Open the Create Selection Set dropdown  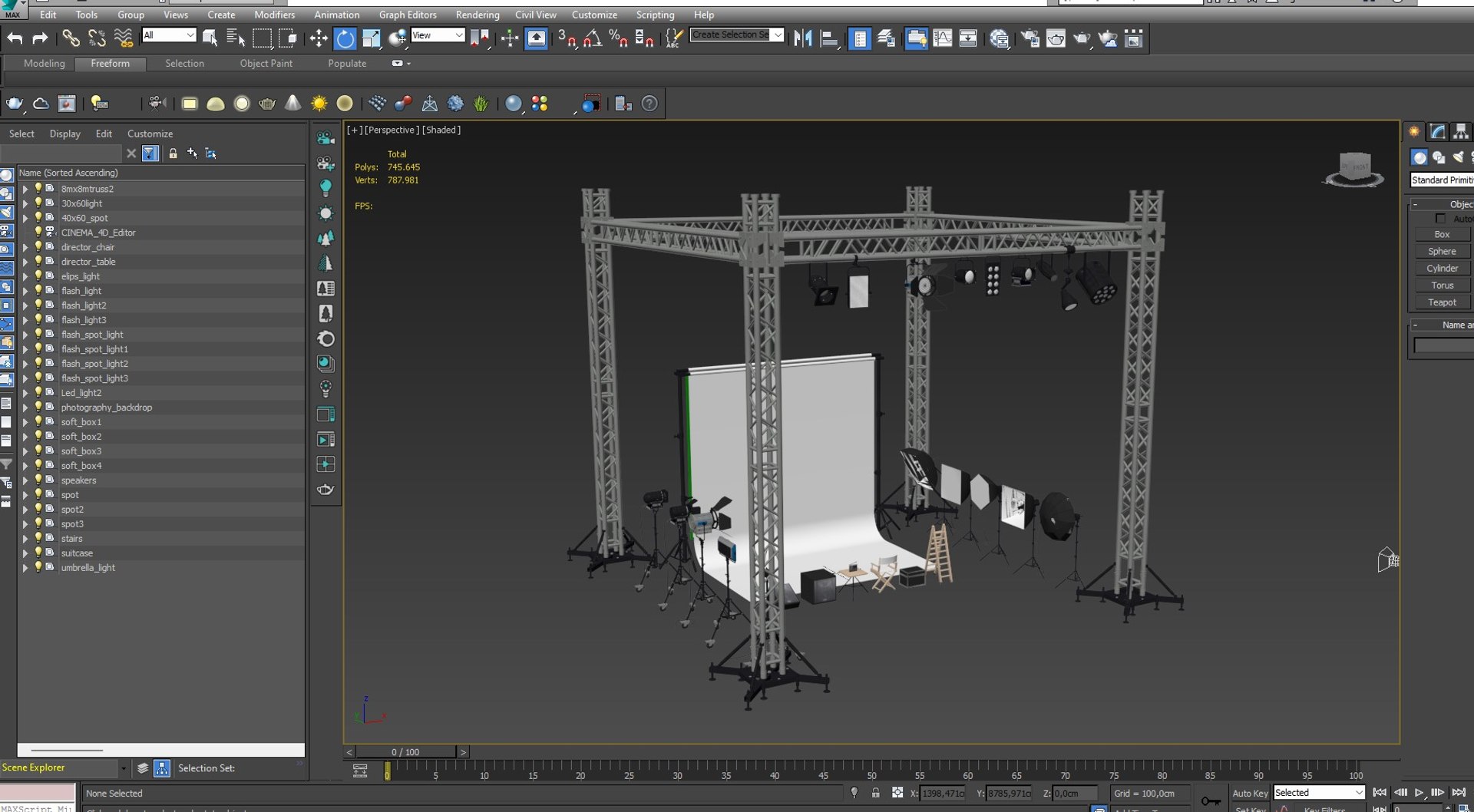tap(737, 35)
